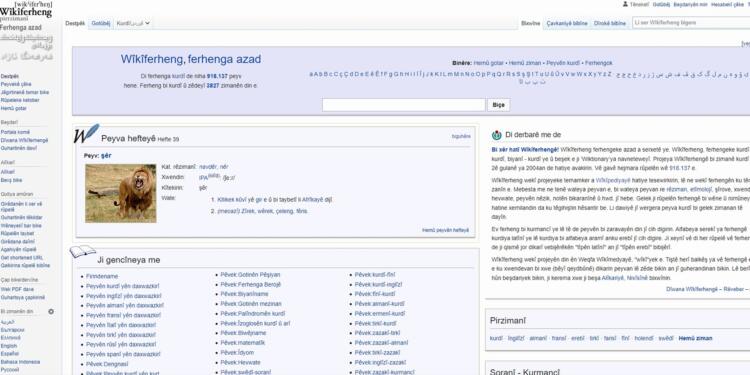Open the Çavkaniyê bibîne tab
Viewport: 750px width, 375px height.
(567, 23)
